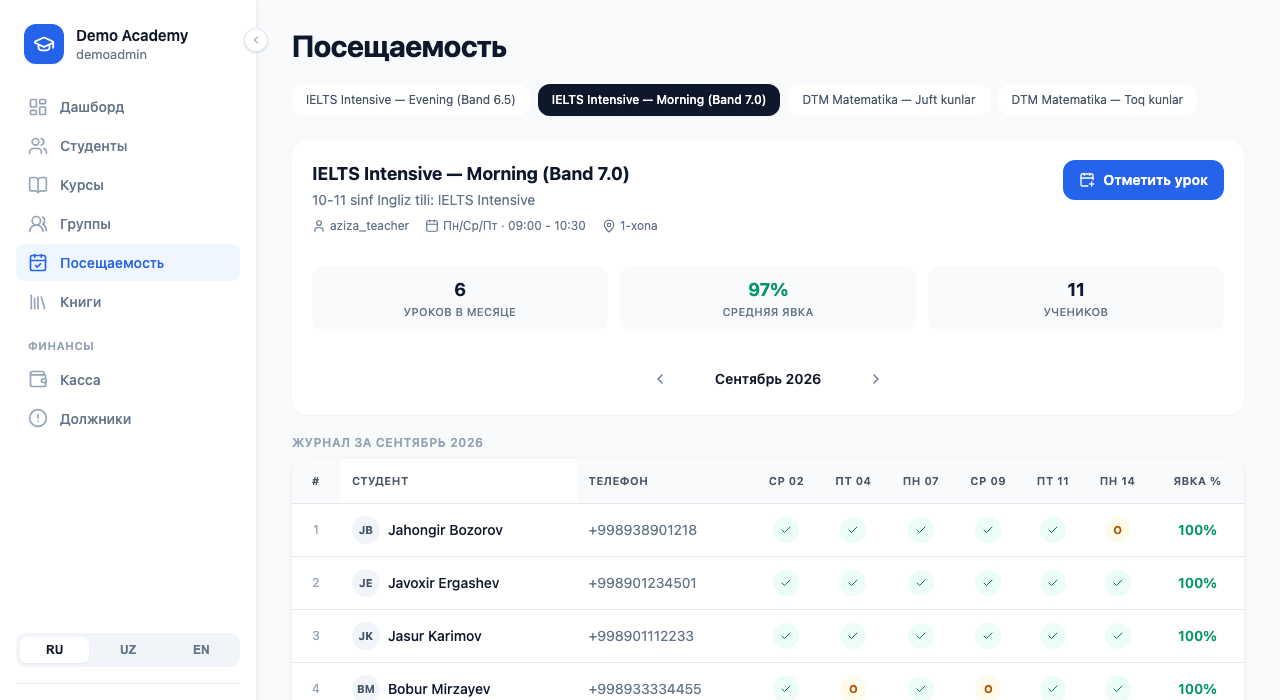
Task: Click Bobur Mirzayev's СР 09 orange mark
Action: (988, 689)
